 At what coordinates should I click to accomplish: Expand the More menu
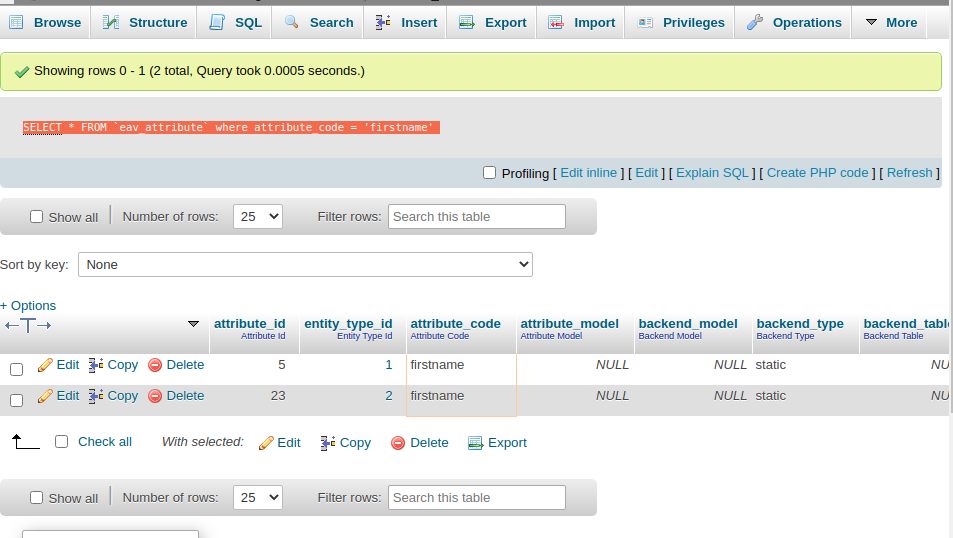[x=890, y=22]
